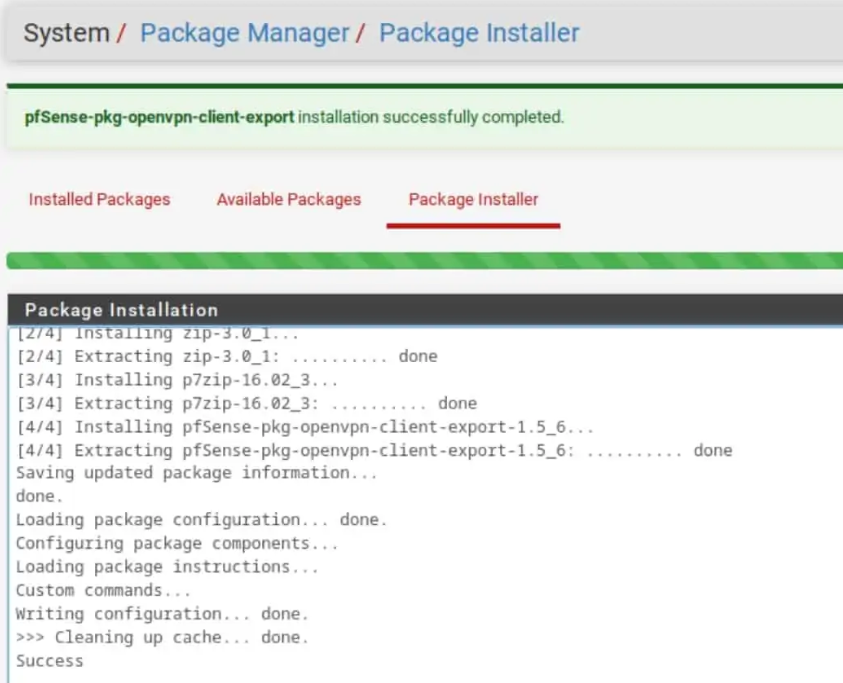Click '[4/4] Extracting pfSense-pkg-openvpn-client-export-1.5_6' line
This screenshot has width=843, height=683.
pyautogui.click(x=374, y=450)
